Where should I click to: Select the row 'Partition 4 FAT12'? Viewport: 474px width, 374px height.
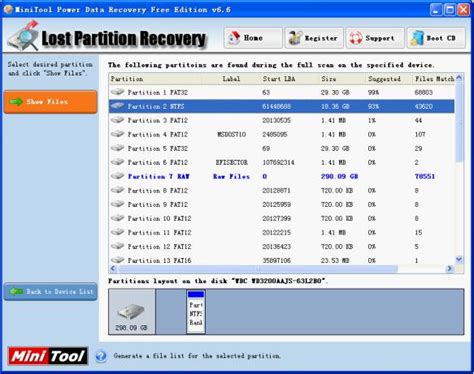pyautogui.click(x=282, y=134)
